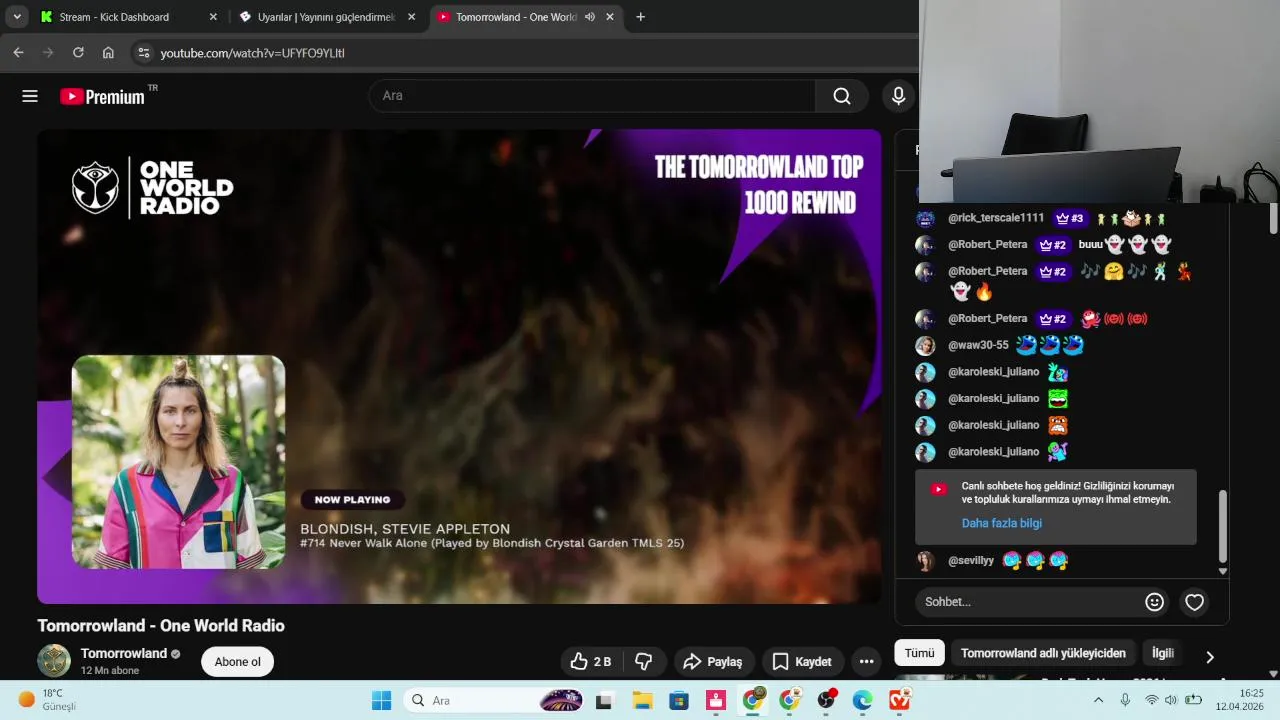
Task: Switch to the Uyarılar browser tab
Action: (x=327, y=17)
